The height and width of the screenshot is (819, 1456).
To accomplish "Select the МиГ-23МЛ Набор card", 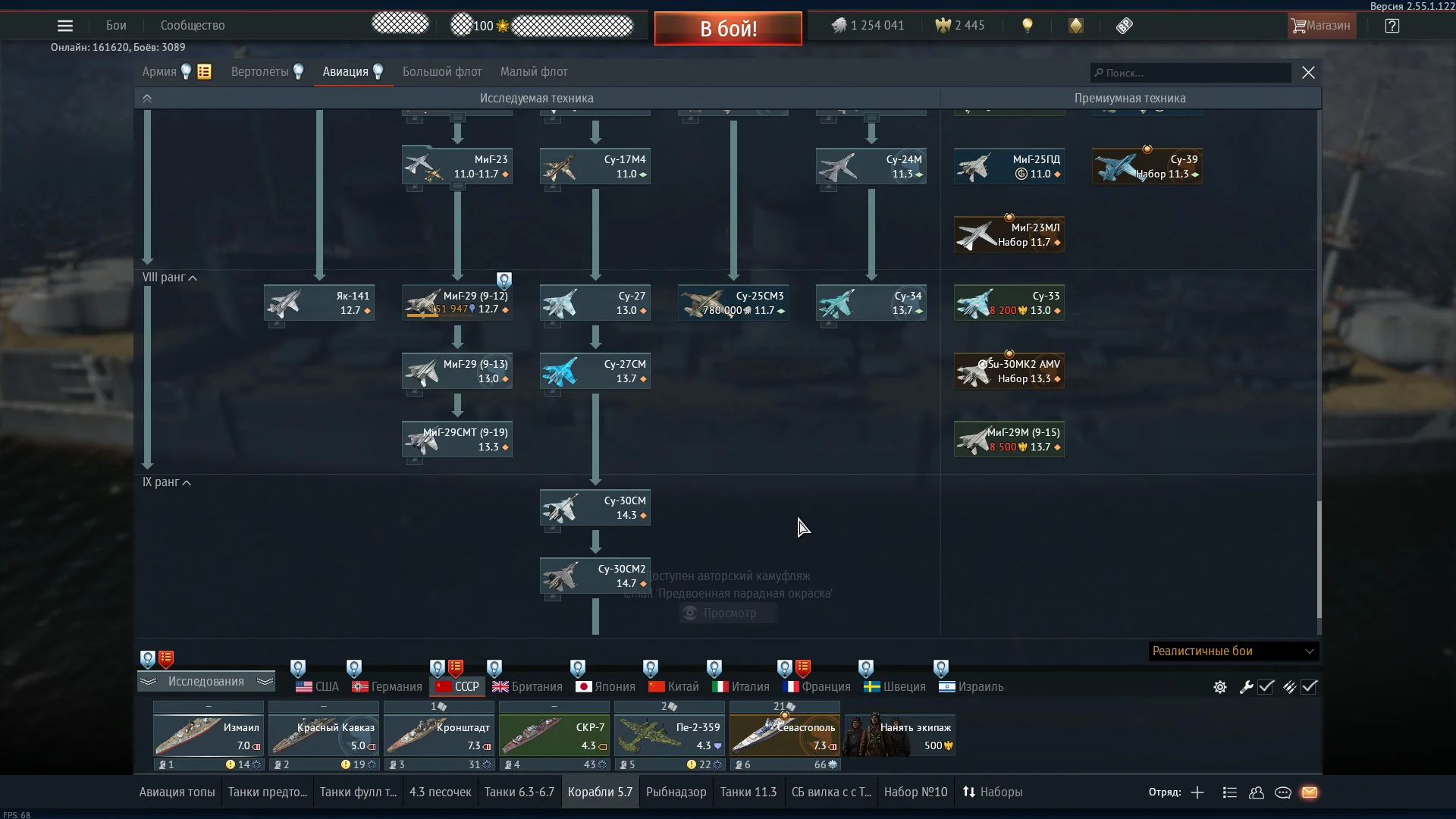I will point(1009,234).
